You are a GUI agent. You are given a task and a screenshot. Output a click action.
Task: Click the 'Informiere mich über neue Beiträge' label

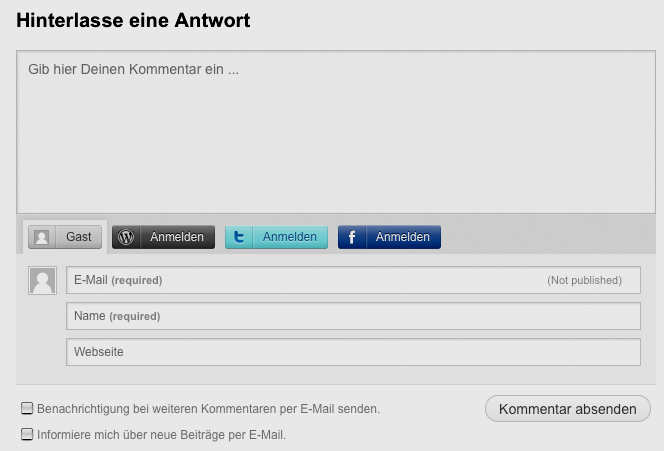click(161, 435)
